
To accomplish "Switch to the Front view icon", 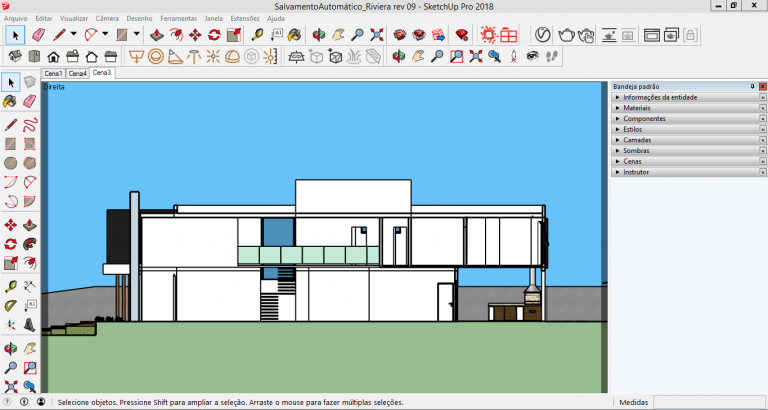I will coord(53,57).
